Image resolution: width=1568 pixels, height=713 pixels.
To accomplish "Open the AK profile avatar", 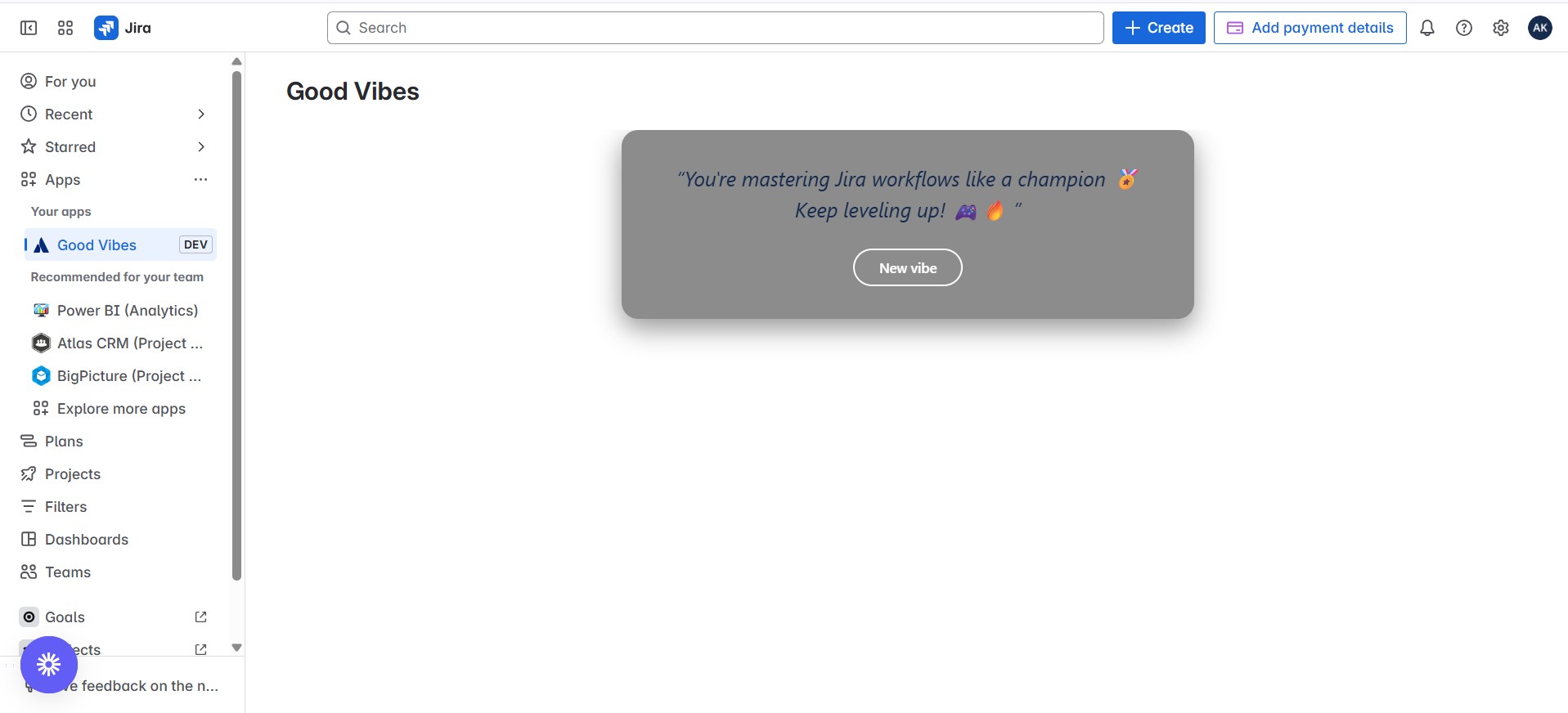I will pyautogui.click(x=1540, y=28).
